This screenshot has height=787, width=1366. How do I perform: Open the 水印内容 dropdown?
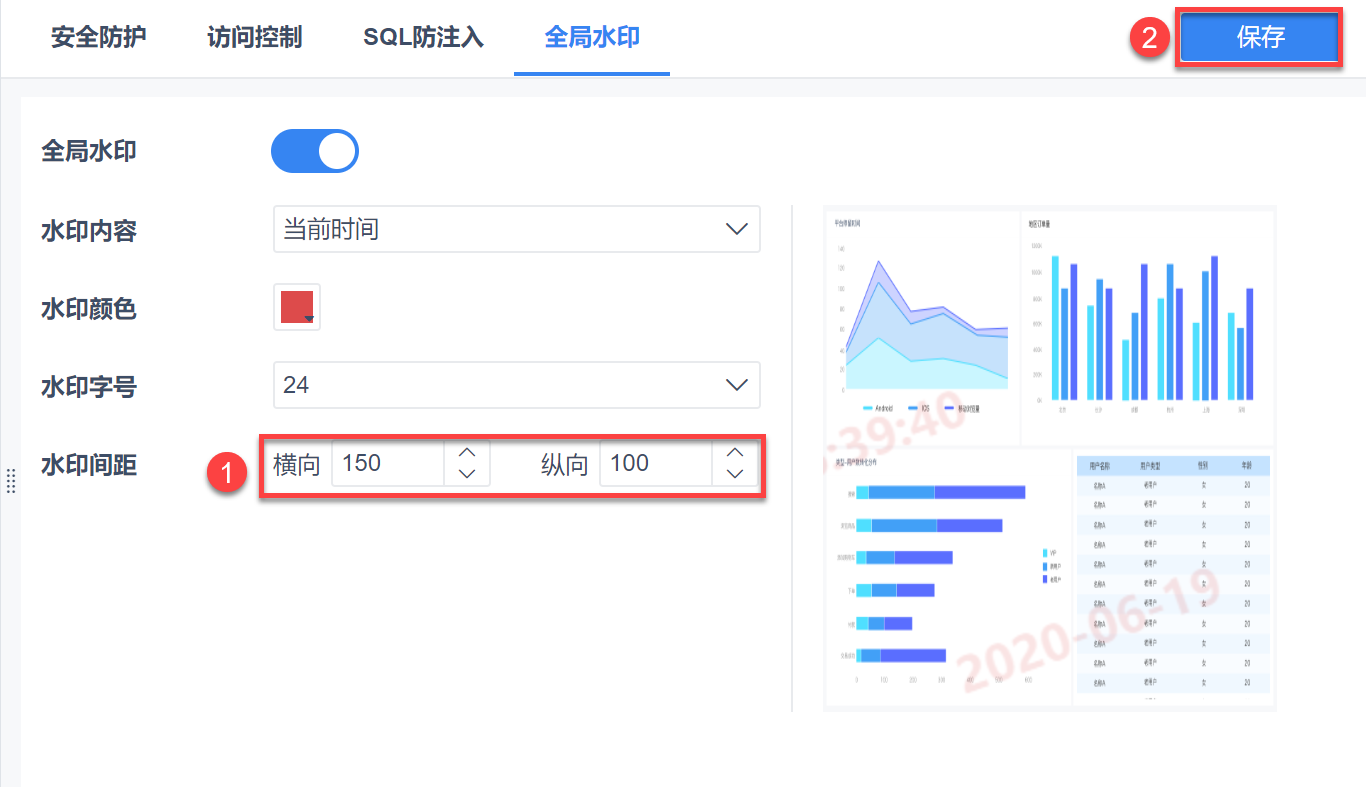pos(515,229)
